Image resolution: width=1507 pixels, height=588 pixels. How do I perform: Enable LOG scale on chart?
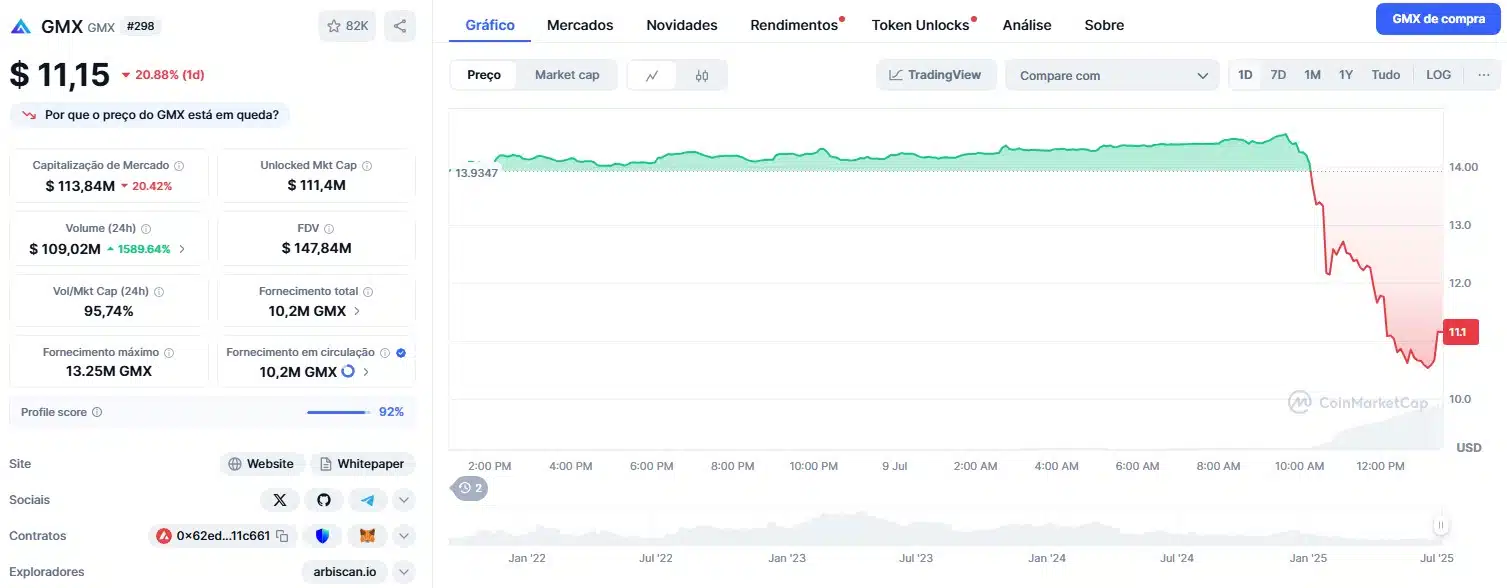tap(1438, 75)
